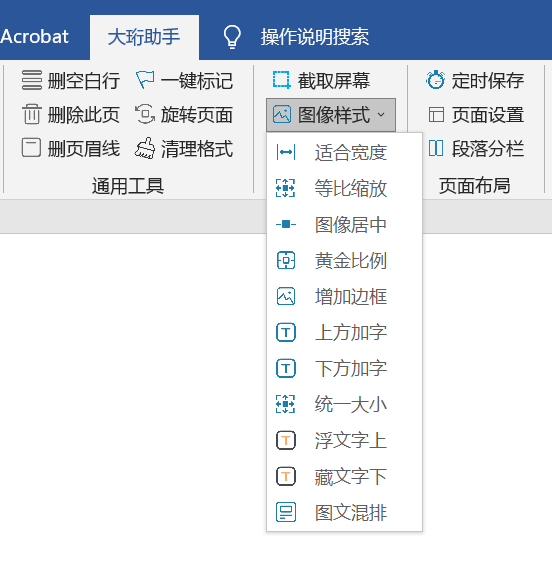Click the 删空白行 lines icon

[x=32, y=80]
